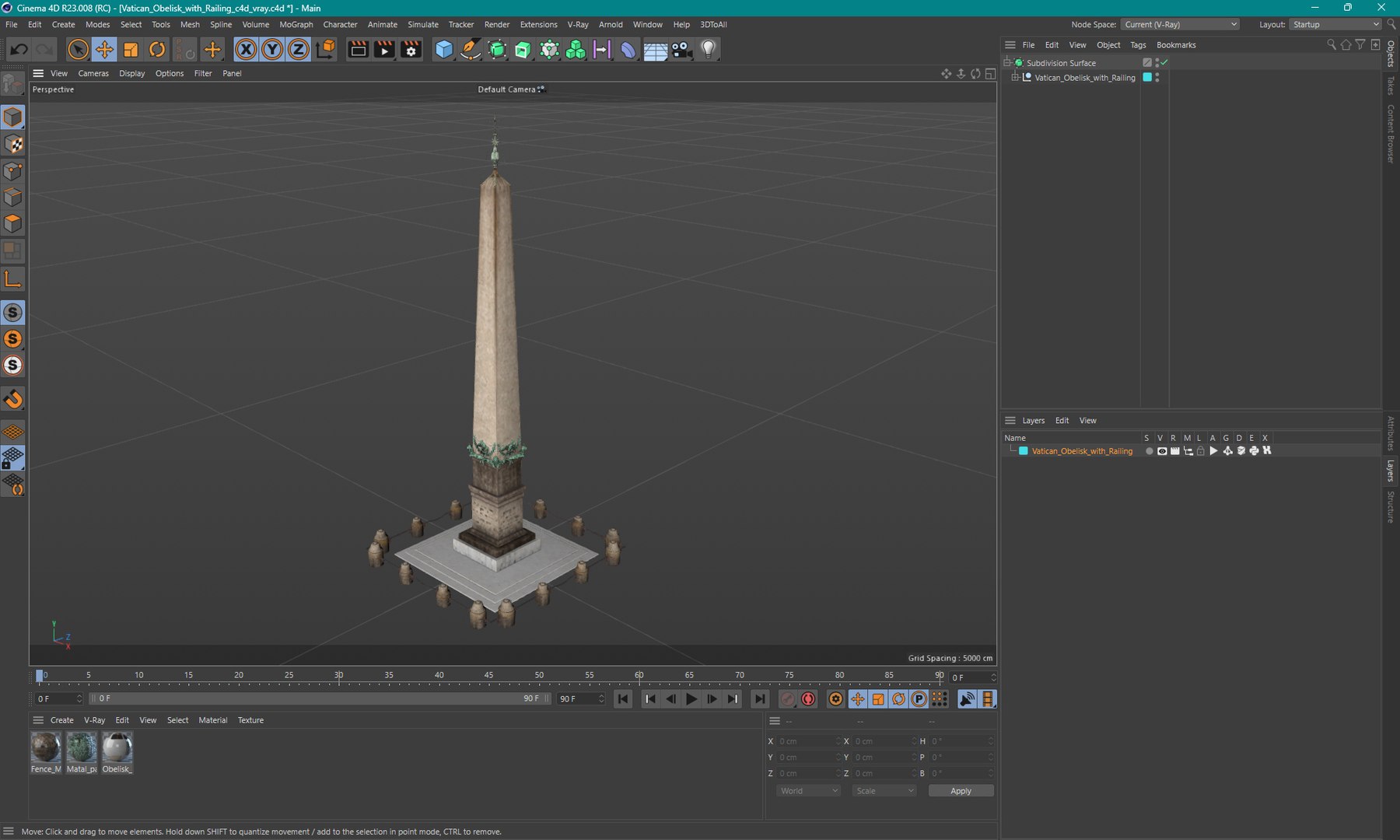This screenshot has width=1400, height=840.
Task: Collapse the Subdivision Surface hierarchy
Action: pos(1007,62)
